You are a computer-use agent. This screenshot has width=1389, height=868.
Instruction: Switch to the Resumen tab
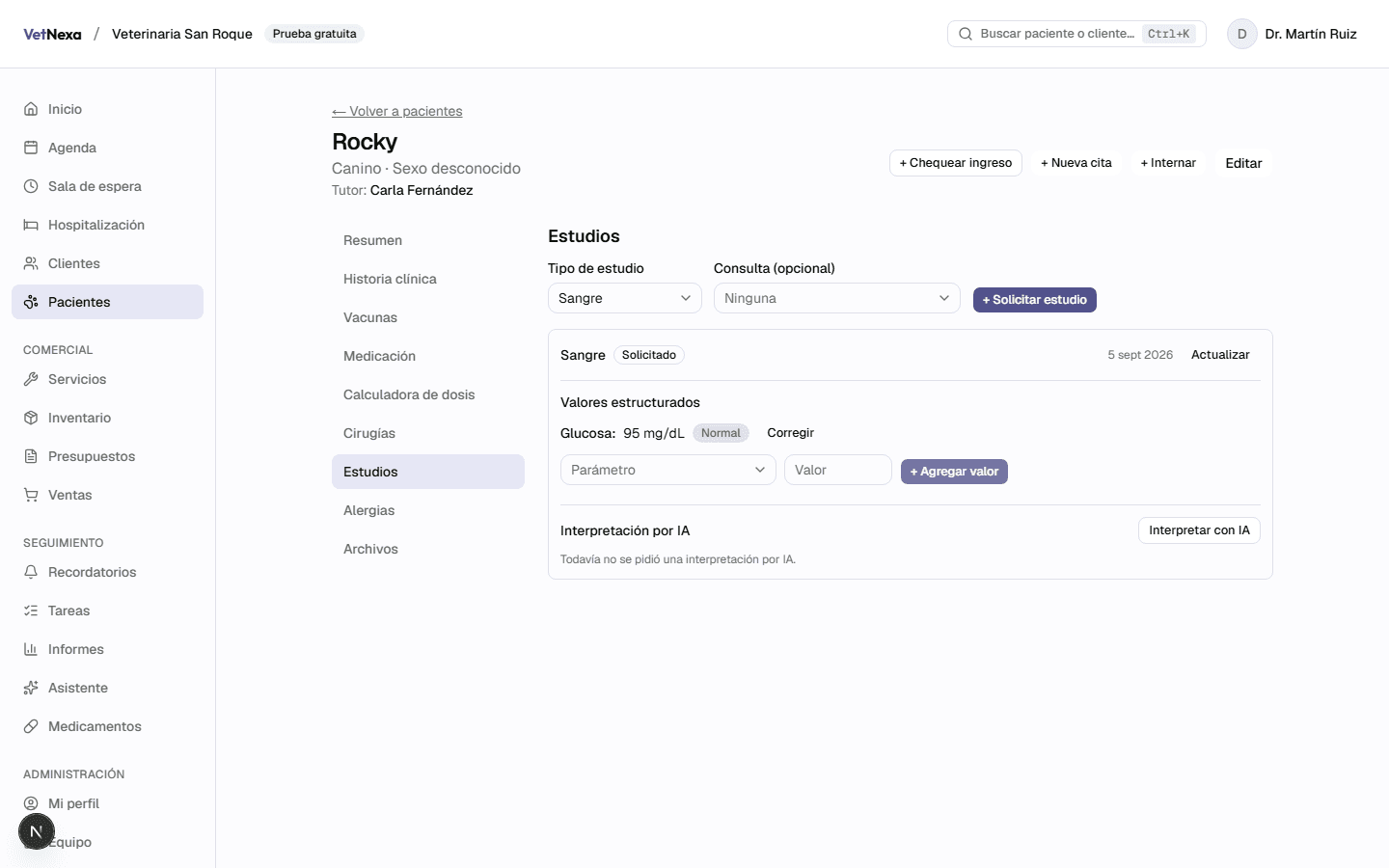(x=428, y=240)
